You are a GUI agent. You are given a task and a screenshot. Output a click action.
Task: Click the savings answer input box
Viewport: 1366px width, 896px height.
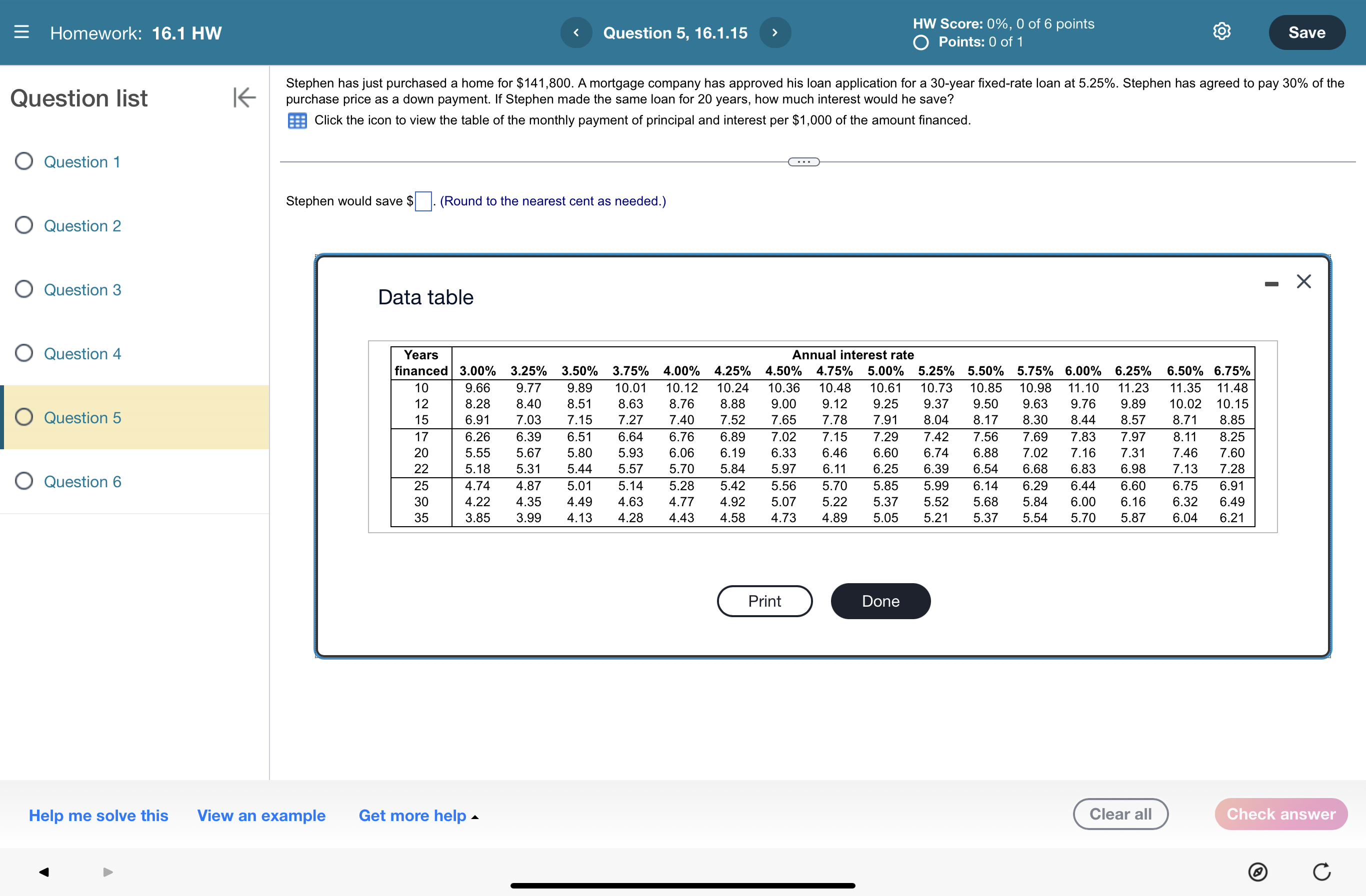(x=423, y=201)
